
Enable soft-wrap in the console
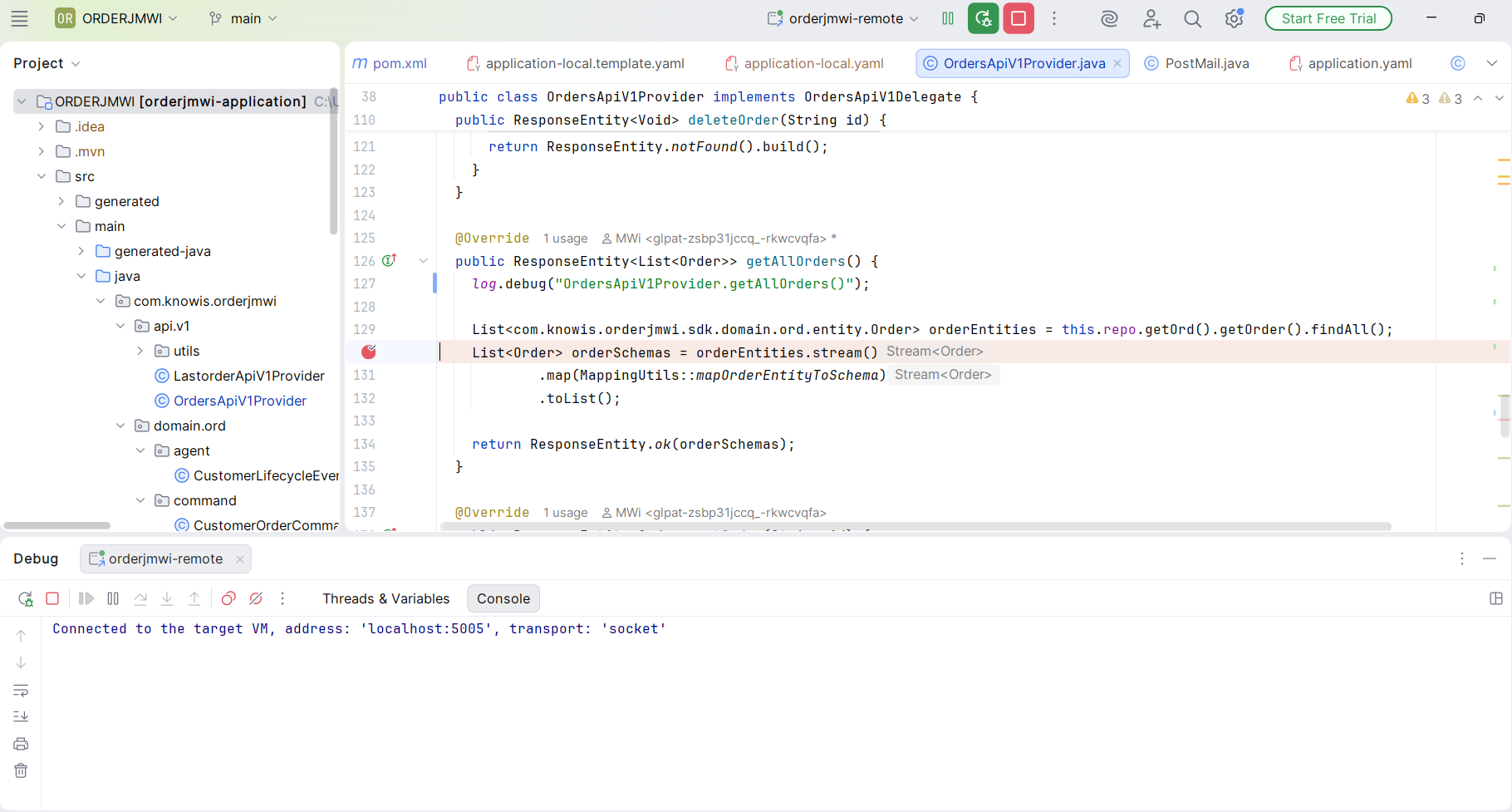pos(21,690)
